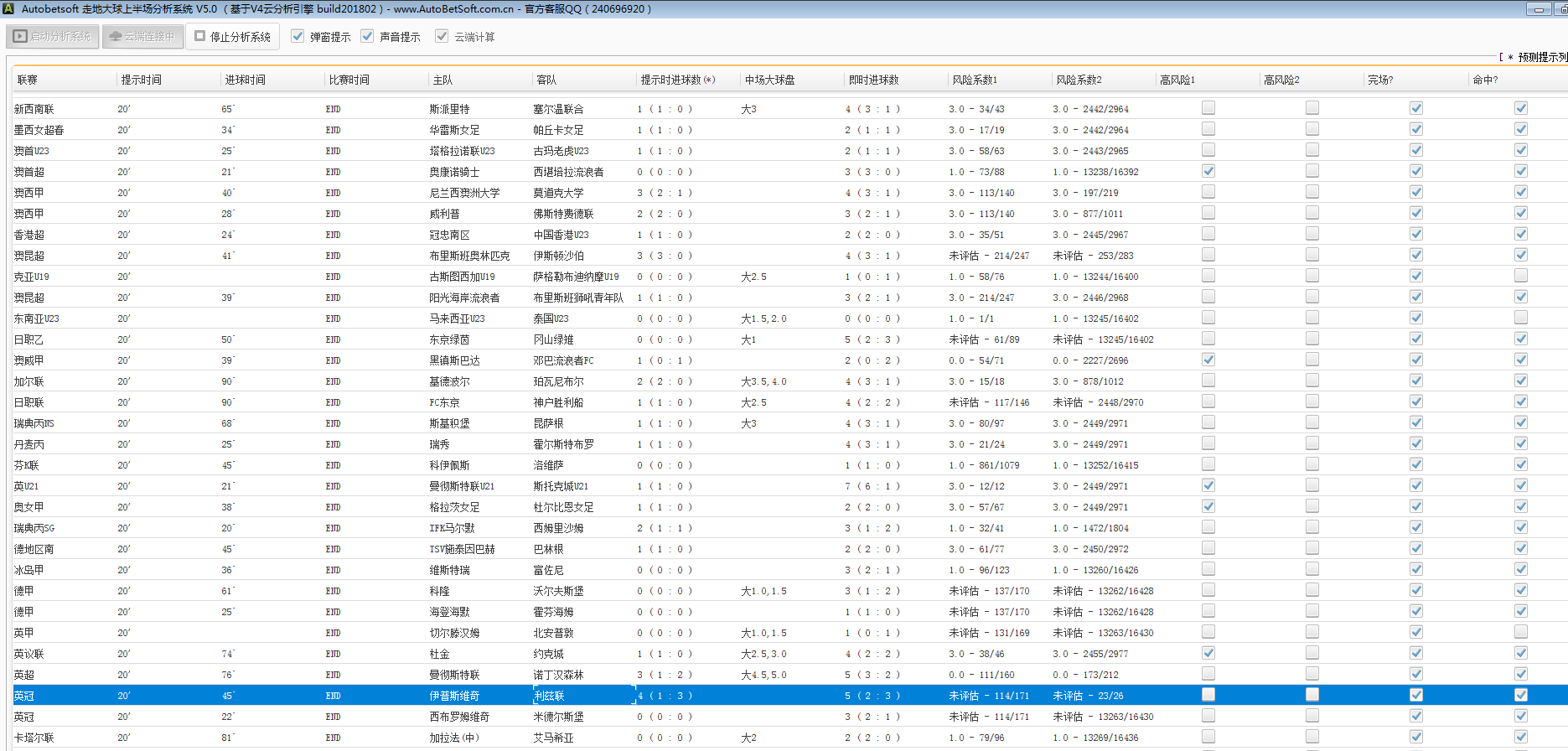The height and width of the screenshot is (751, 1568).
Task: Toggle the 云端计算 checkbox
Action: tap(442, 36)
